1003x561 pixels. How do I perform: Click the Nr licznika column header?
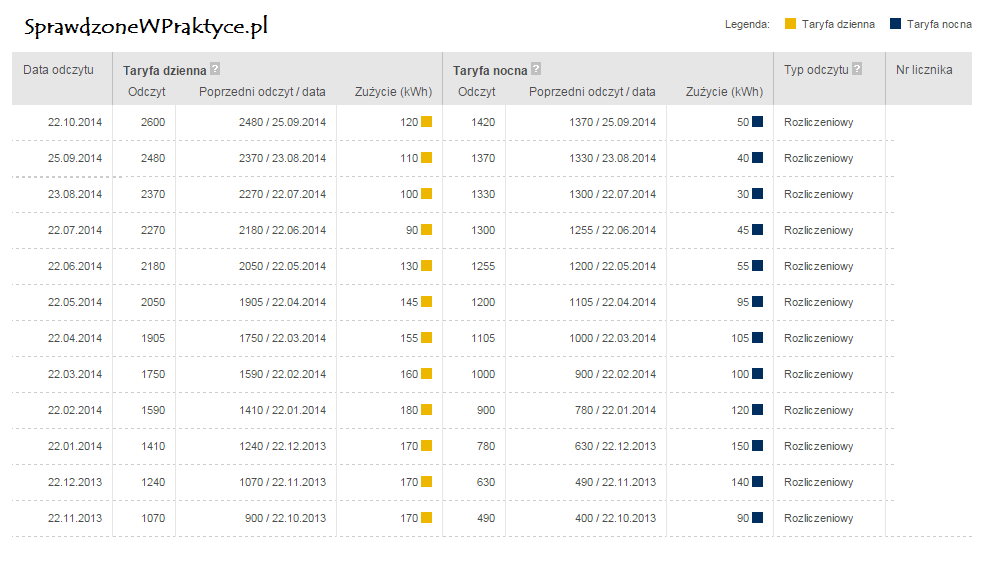[924, 70]
